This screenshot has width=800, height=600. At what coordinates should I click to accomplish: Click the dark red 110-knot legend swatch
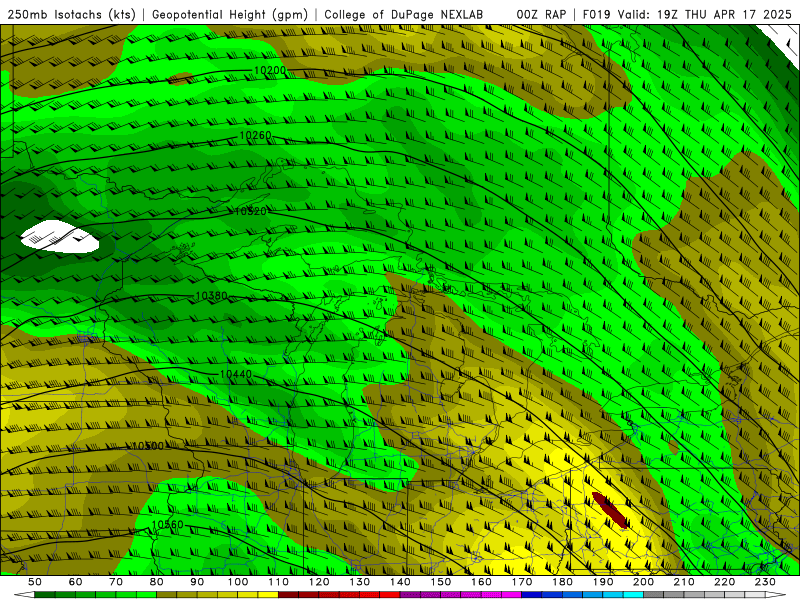[x=288, y=594]
